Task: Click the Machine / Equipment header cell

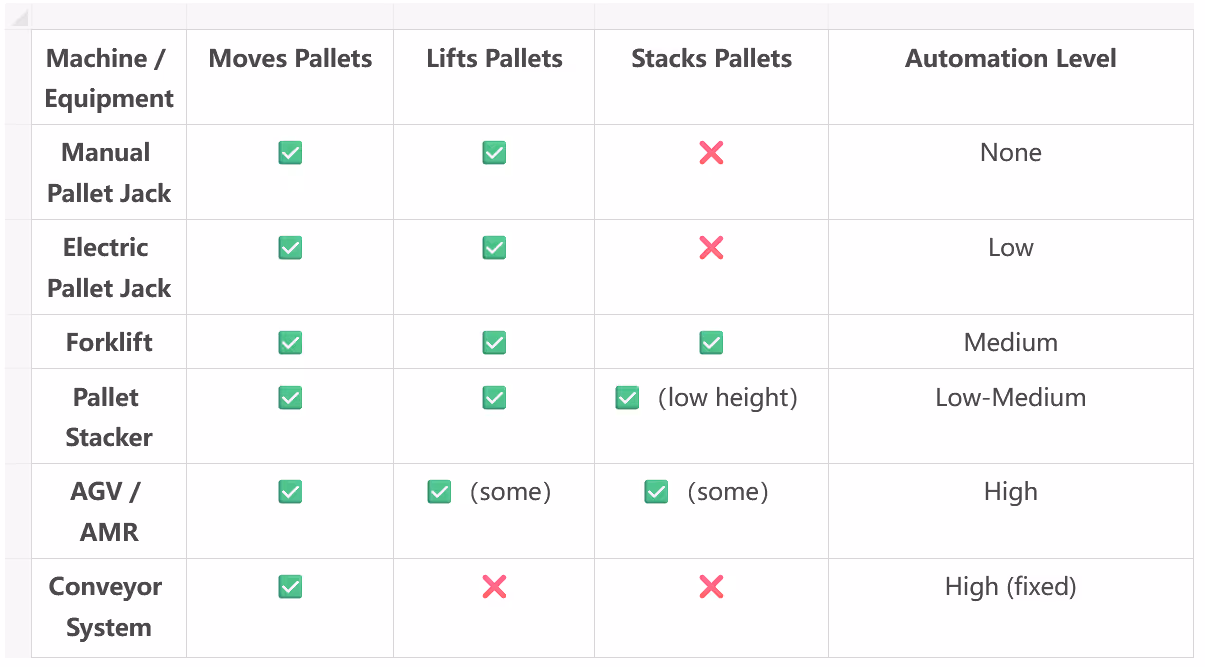Action: [109, 77]
